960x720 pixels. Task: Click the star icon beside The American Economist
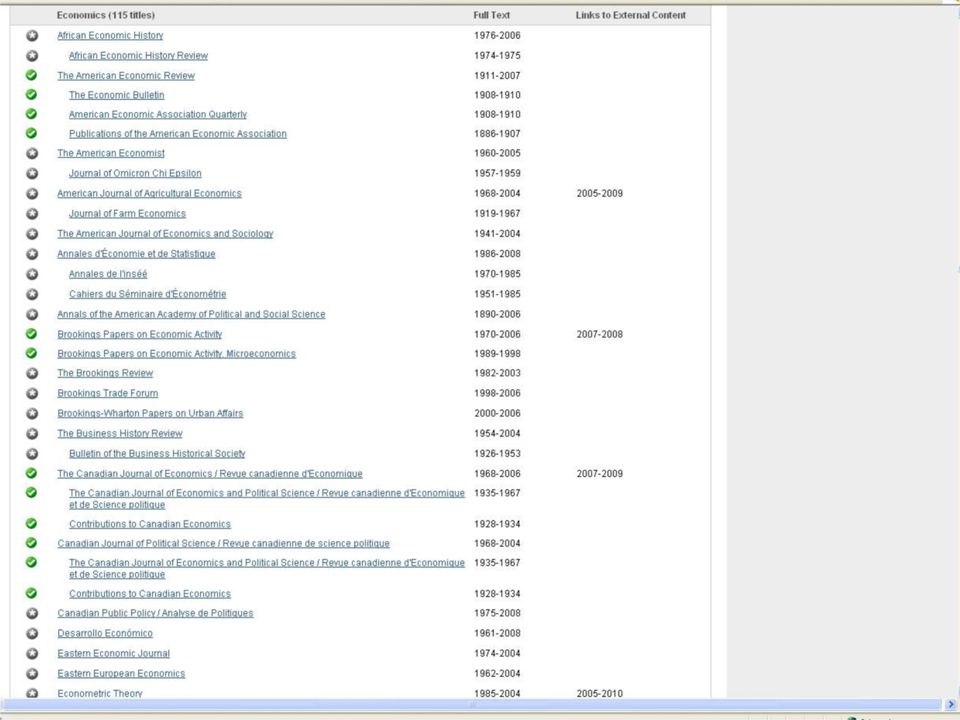coord(32,153)
